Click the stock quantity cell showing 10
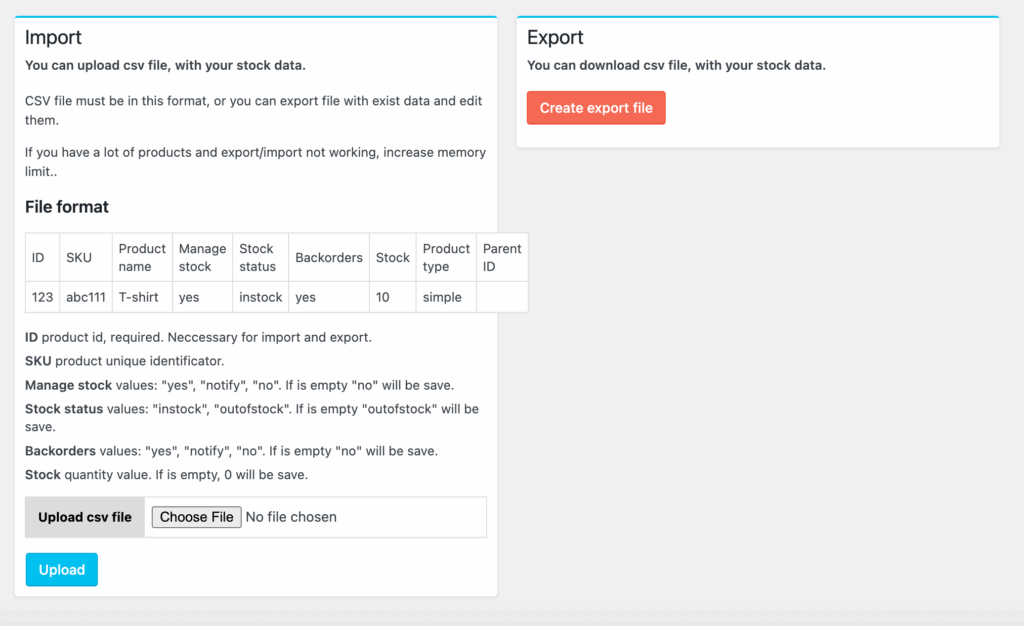This screenshot has height=626, width=1024. (384, 297)
